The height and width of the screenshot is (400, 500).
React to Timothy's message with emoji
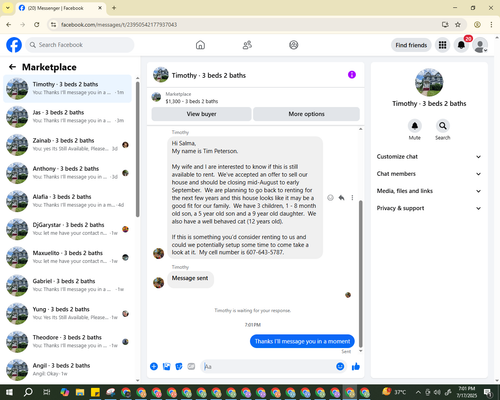(x=330, y=198)
